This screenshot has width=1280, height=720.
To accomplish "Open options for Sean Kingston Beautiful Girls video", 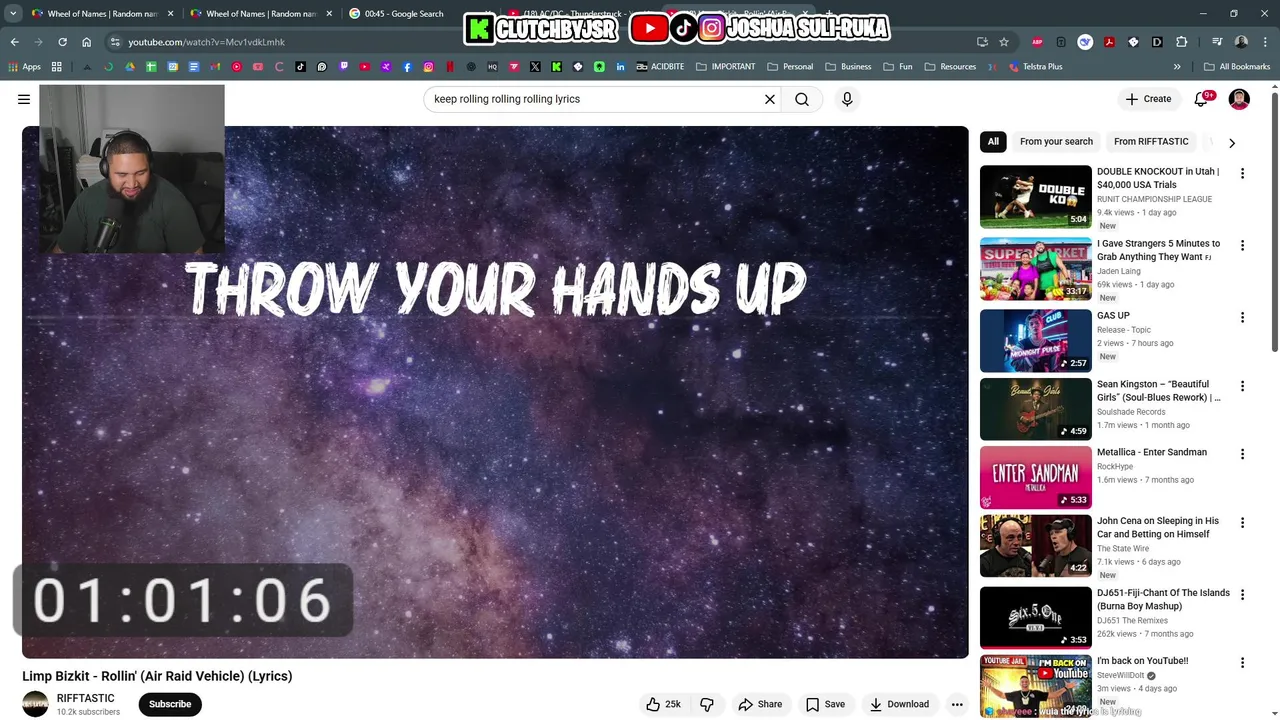I will click(1242, 386).
